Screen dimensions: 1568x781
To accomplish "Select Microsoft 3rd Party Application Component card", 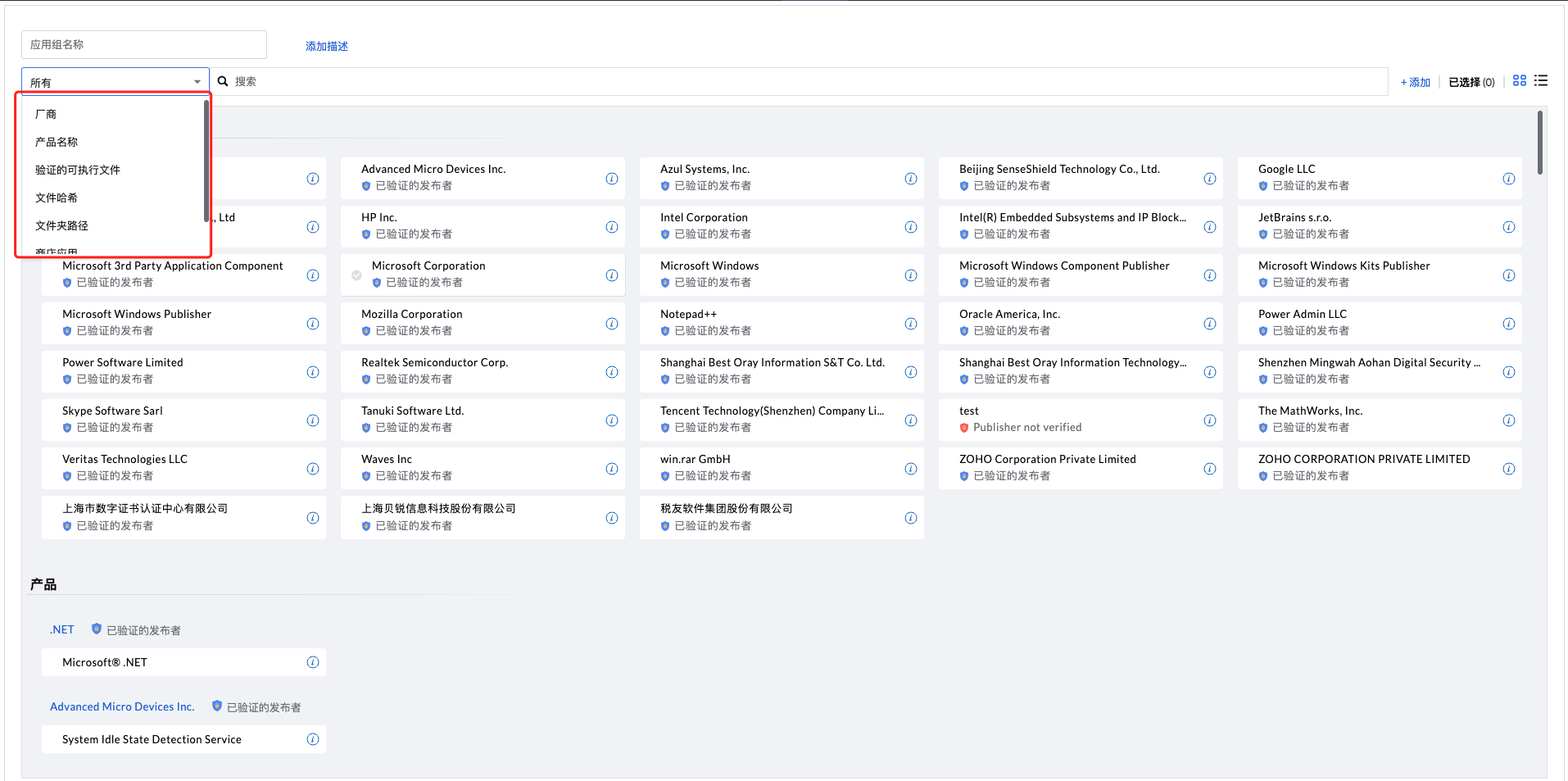I will click(x=184, y=275).
